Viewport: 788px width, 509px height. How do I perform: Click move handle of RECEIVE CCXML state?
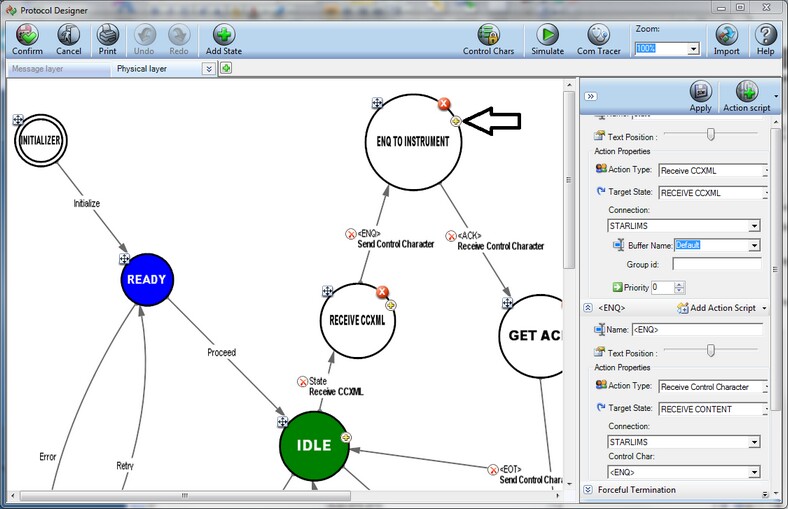coord(327,291)
